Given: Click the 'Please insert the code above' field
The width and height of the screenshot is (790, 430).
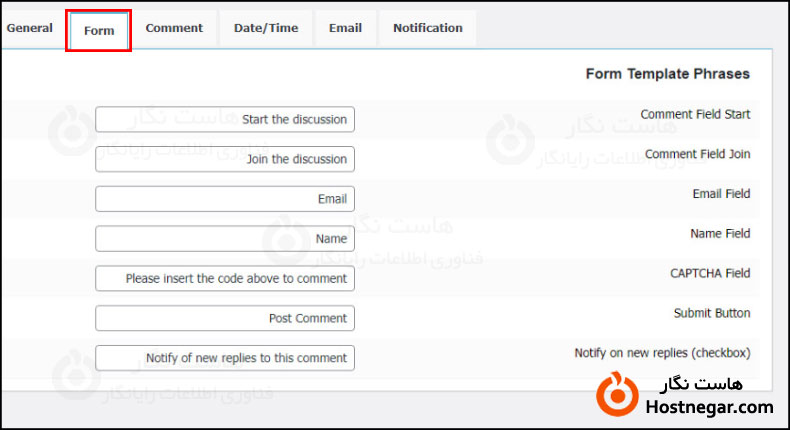Looking at the screenshot, I should click(x=225, y=279).
